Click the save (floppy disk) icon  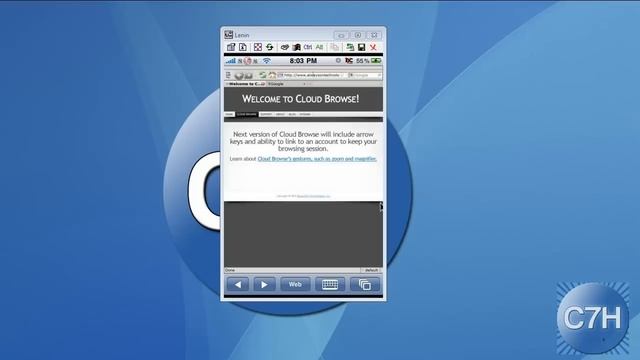pyautogui.click(x=361, y=47)
